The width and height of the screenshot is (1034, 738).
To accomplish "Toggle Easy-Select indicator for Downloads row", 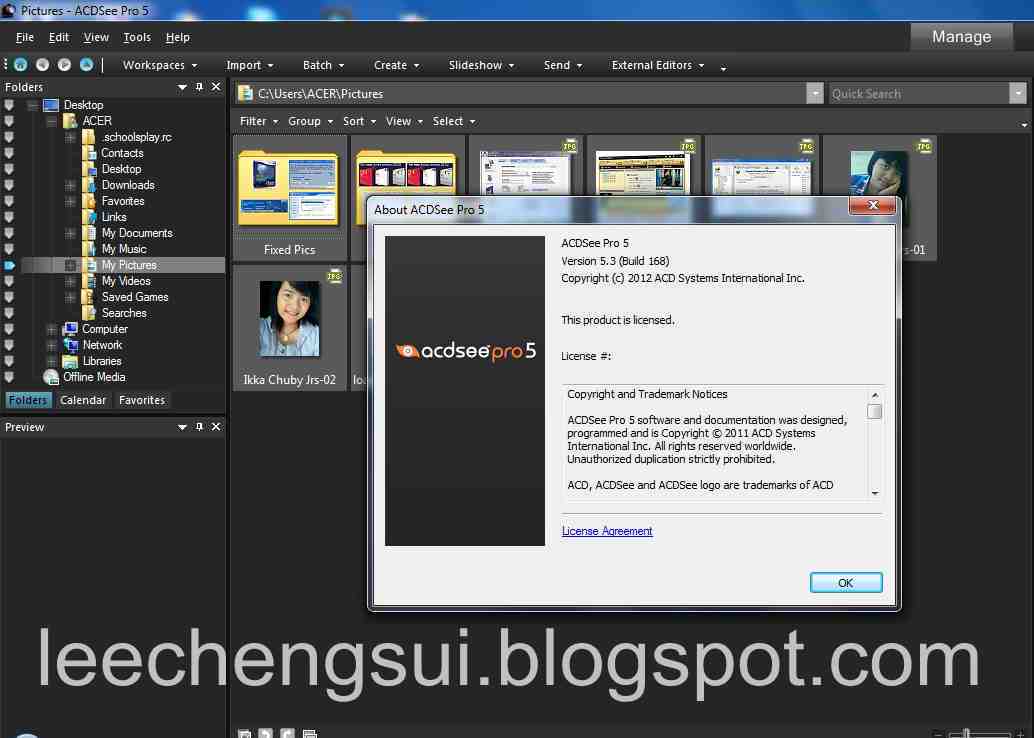I will pyautogui.click(x=9, y=185).
